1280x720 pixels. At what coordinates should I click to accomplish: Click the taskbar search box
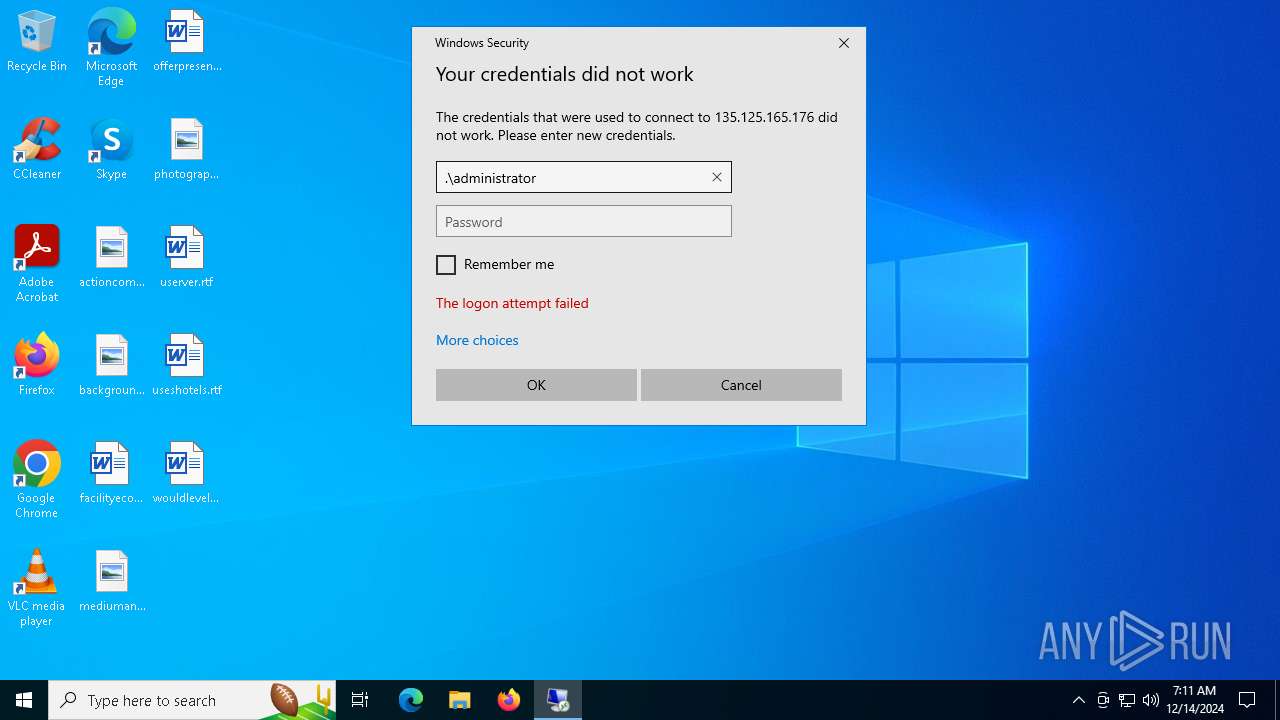pos(192,700)
